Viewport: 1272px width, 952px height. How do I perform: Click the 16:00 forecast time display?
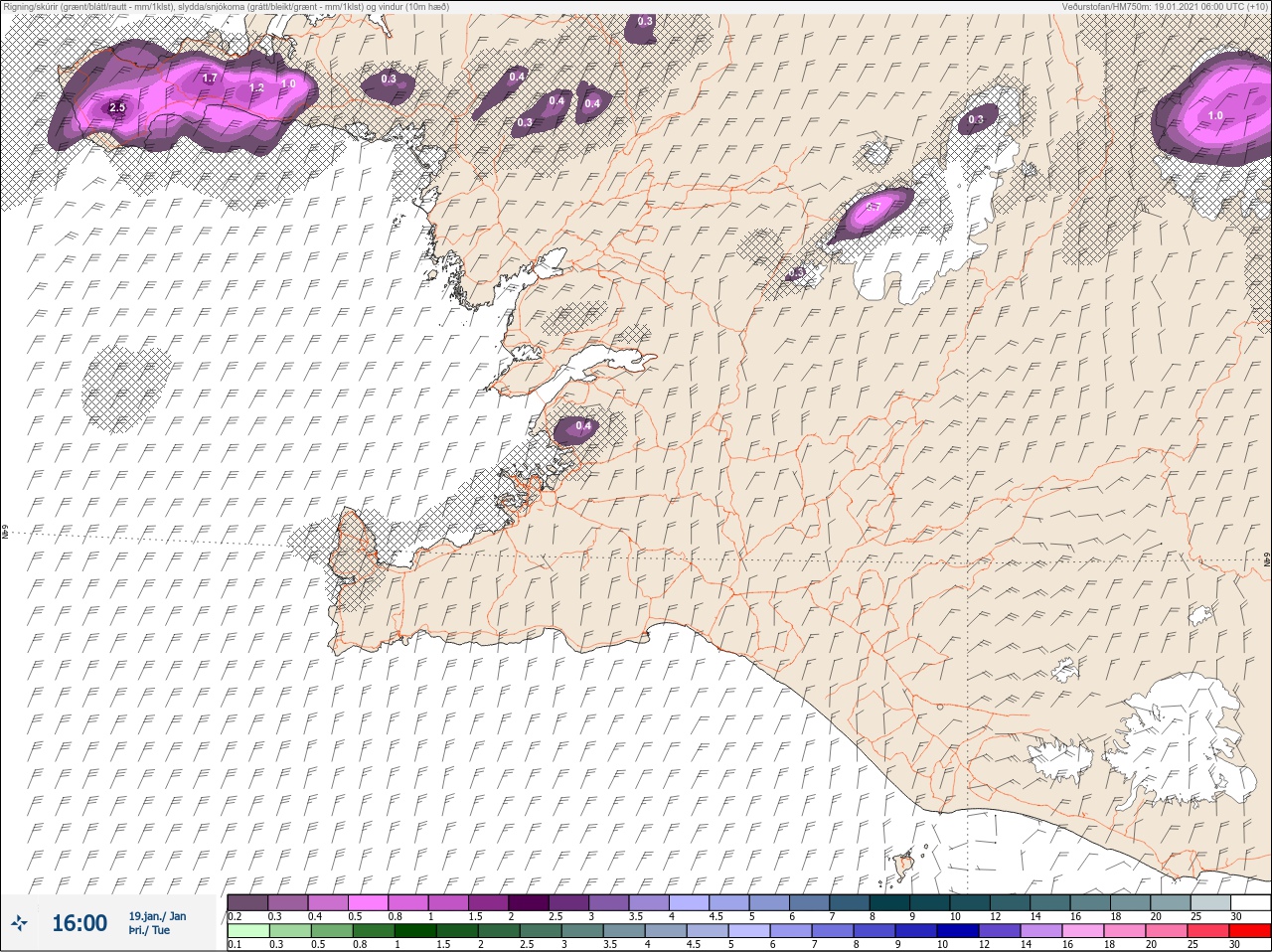pos(79,923)
